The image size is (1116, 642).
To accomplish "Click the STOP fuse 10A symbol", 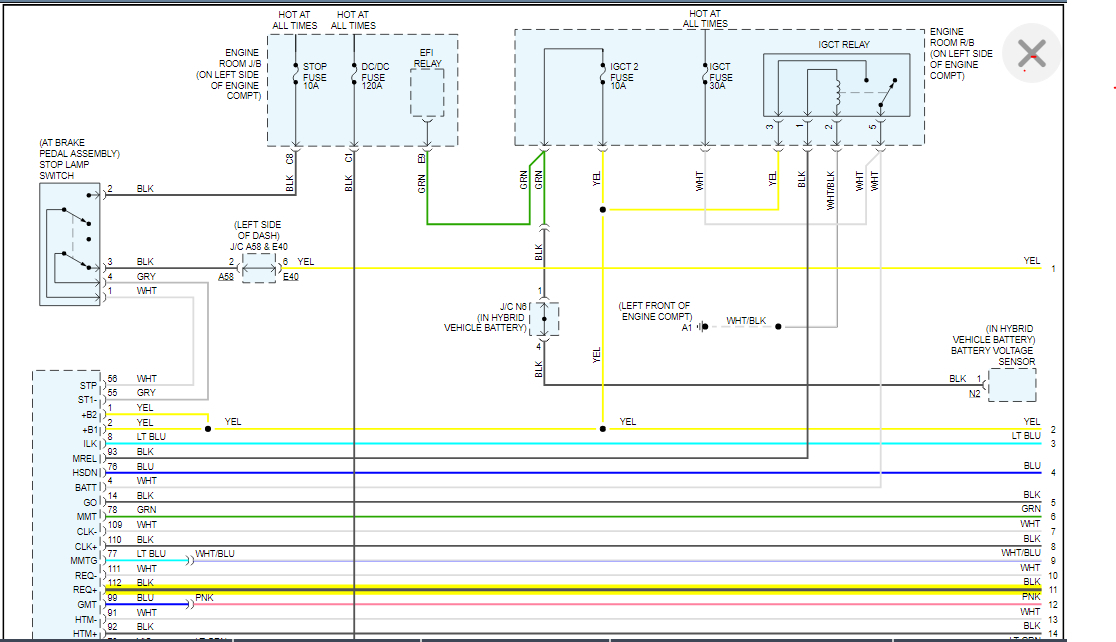I will [x=296, y=73].
